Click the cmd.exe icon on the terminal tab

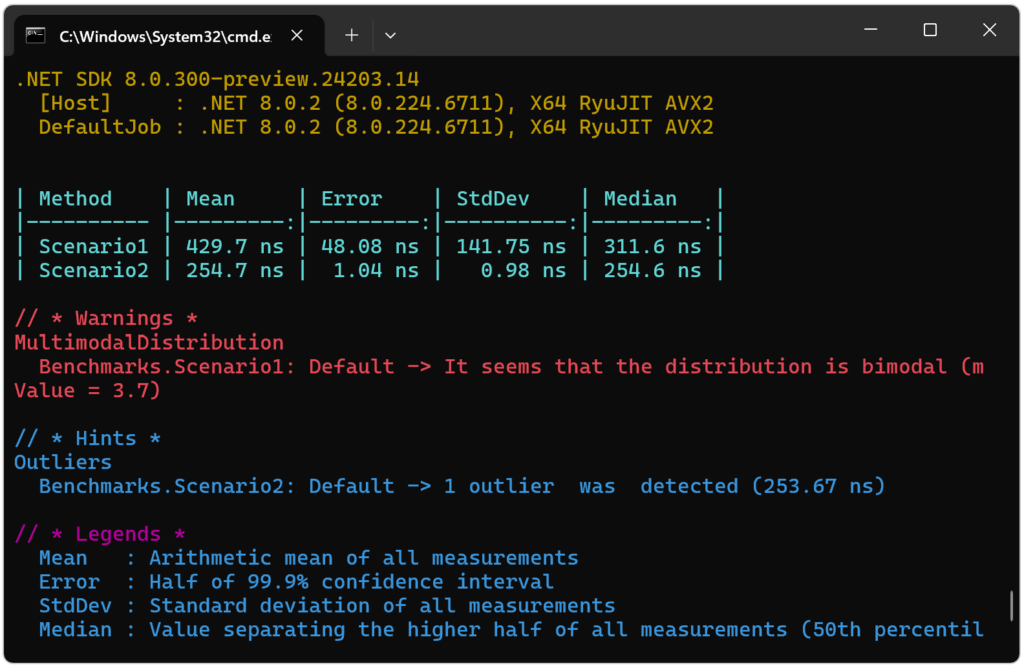[35, 35]
